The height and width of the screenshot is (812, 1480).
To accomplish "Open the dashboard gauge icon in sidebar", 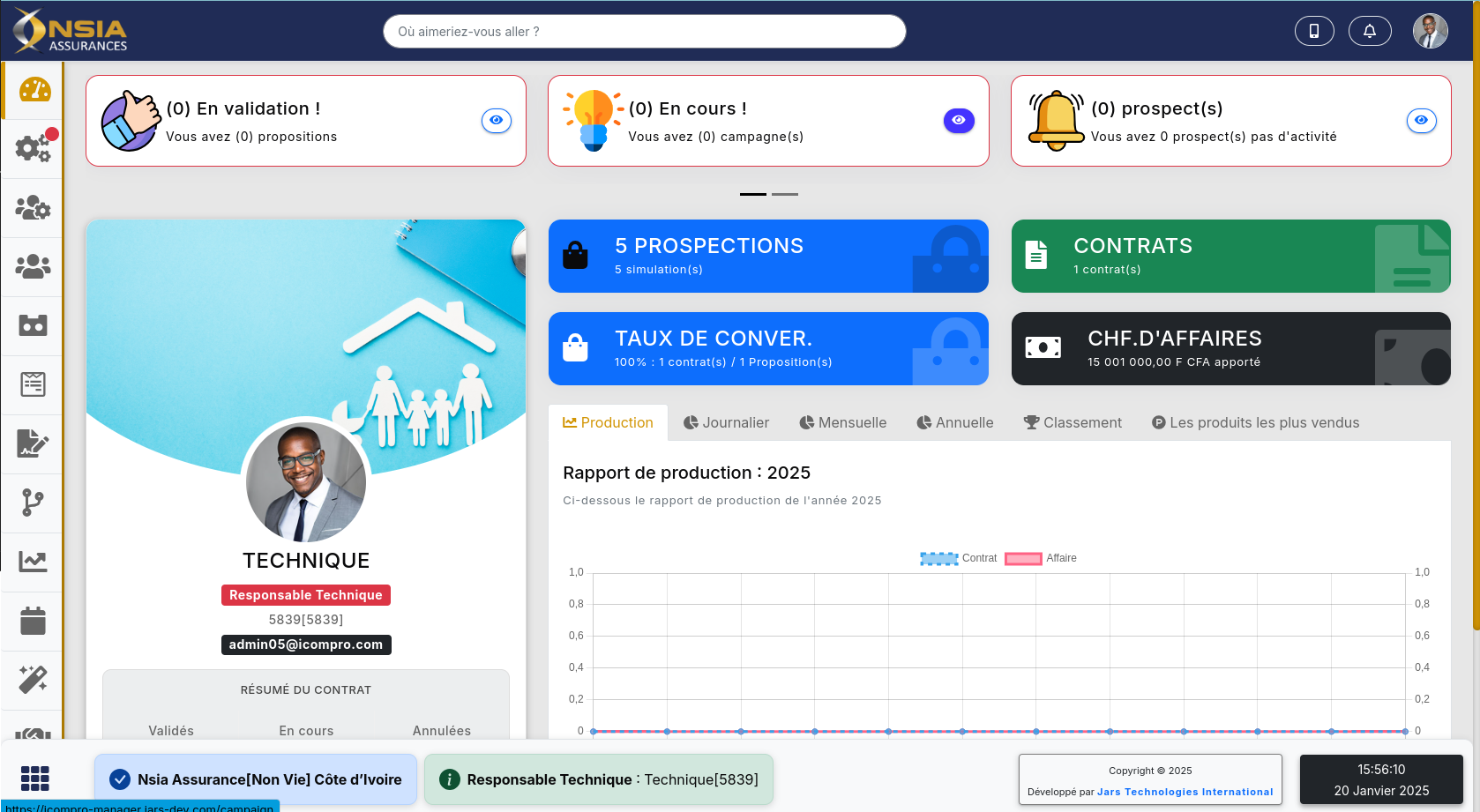I will point(33,89).
